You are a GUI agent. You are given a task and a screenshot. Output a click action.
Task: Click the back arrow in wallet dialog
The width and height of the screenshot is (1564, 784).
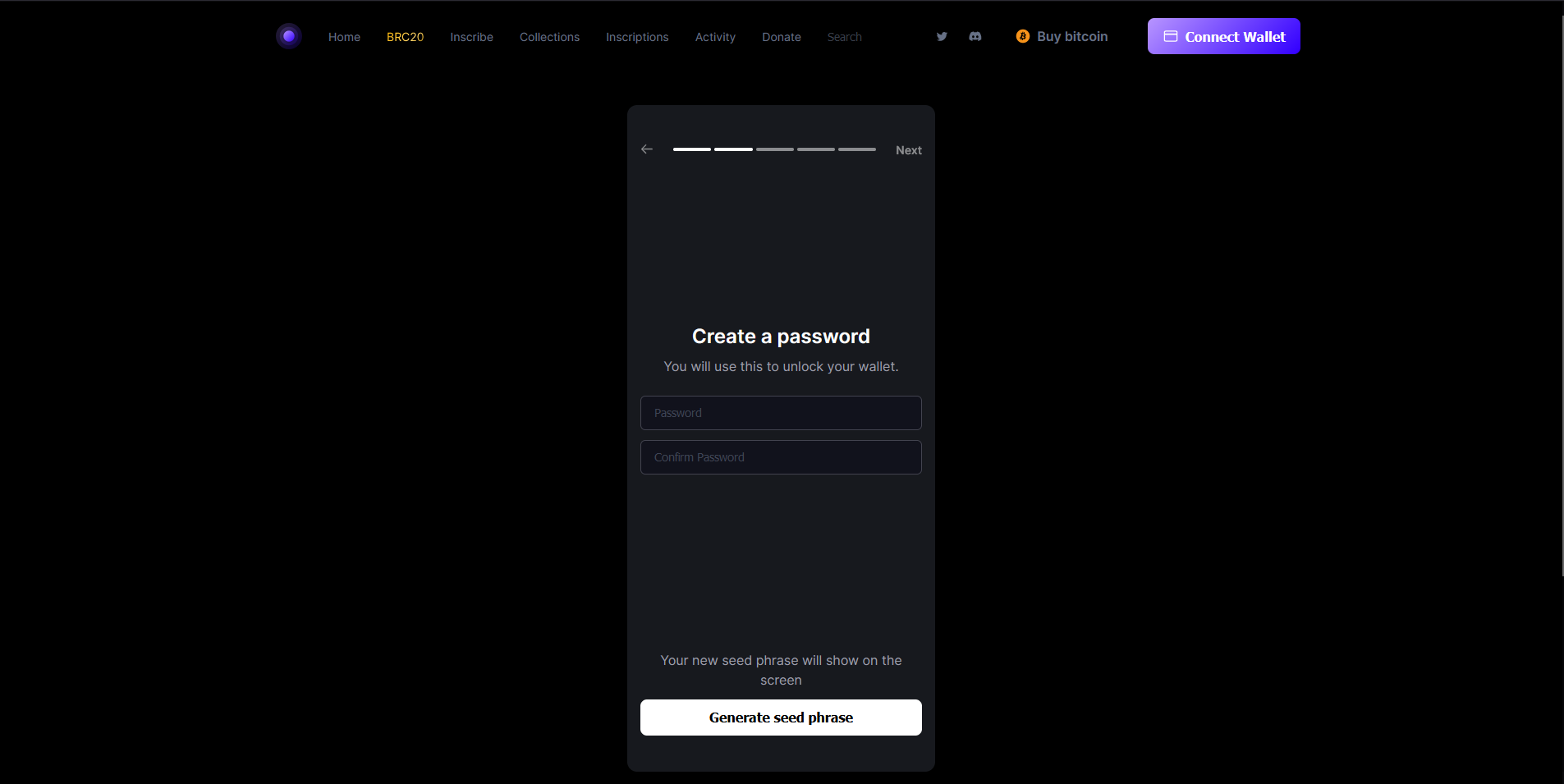(647, 149)
